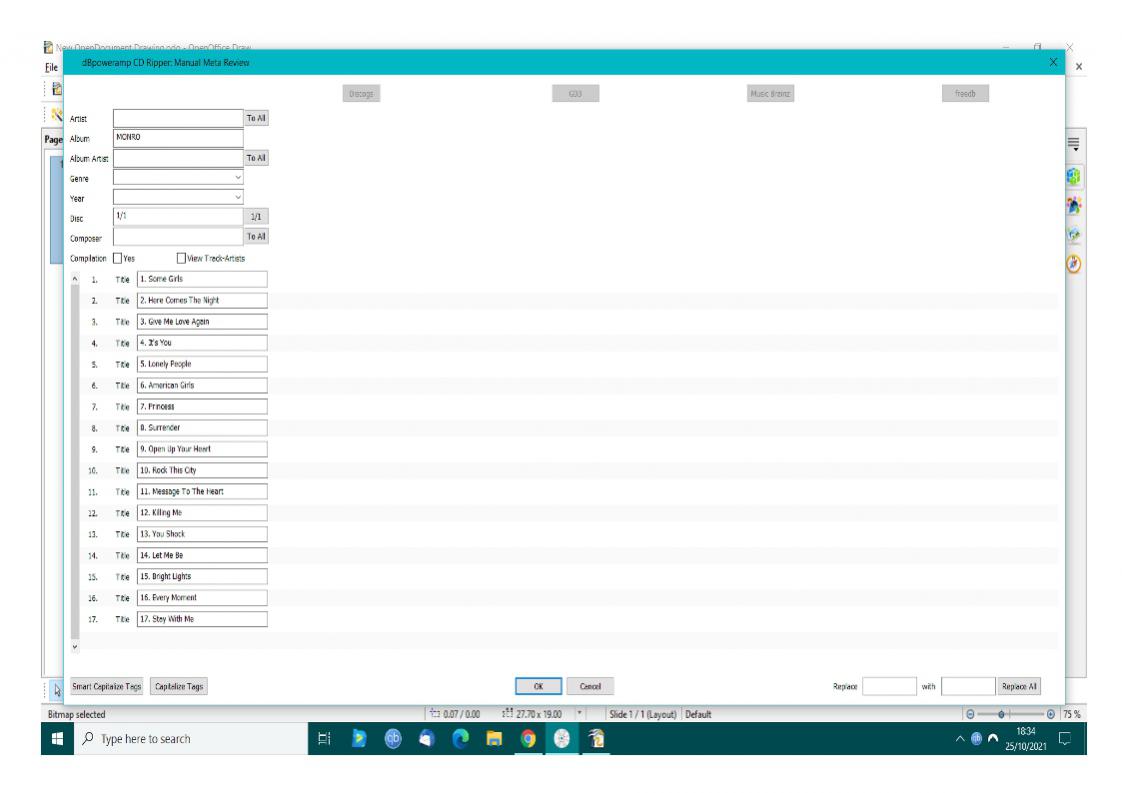Open the sidebar settings hamburger menu
1122x793 pixels.
[1072, 144]
